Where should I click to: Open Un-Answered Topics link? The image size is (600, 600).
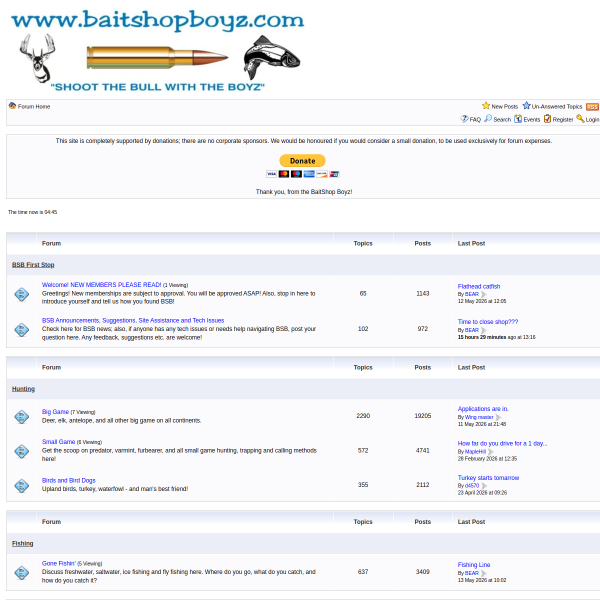click(x=557, y=106)
